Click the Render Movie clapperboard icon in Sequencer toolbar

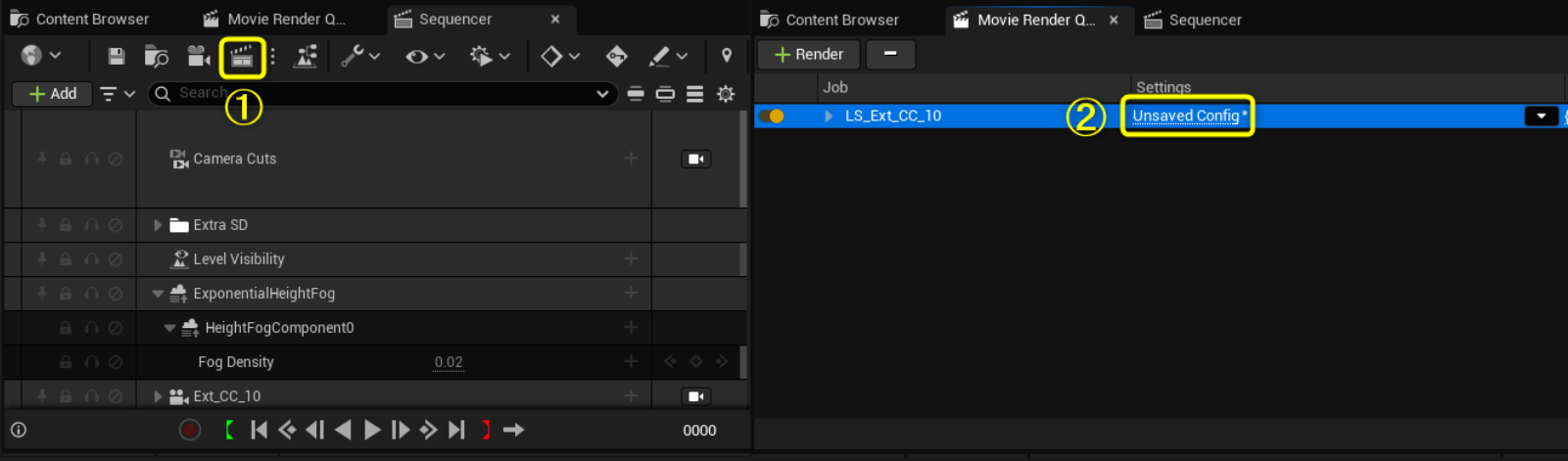[242, 58]
